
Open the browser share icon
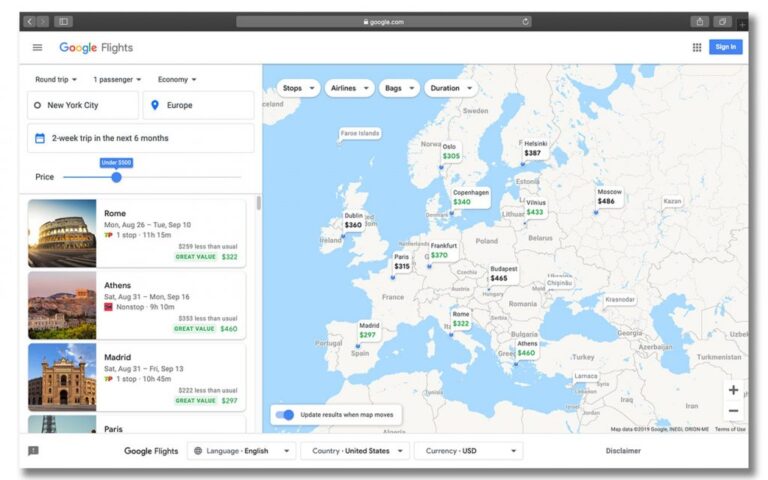pyautogui.click(x=700, y=22)
